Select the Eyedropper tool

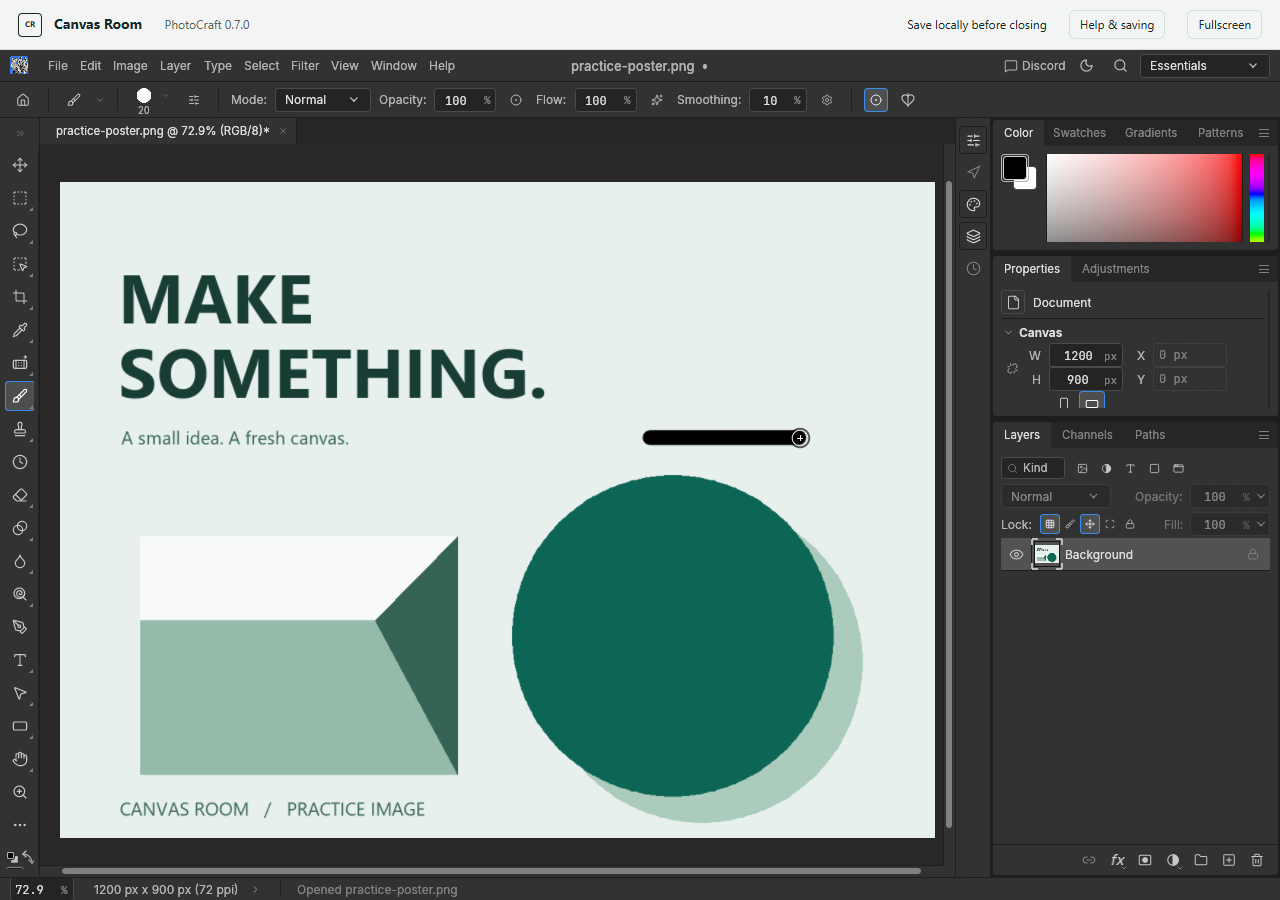point(19,330)
